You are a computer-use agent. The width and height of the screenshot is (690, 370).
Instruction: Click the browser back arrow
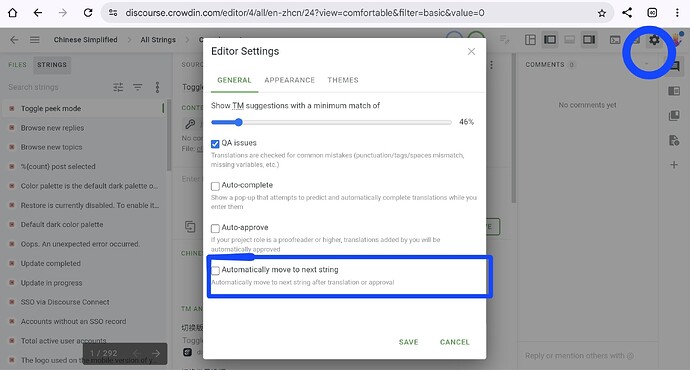coord(38,13)
